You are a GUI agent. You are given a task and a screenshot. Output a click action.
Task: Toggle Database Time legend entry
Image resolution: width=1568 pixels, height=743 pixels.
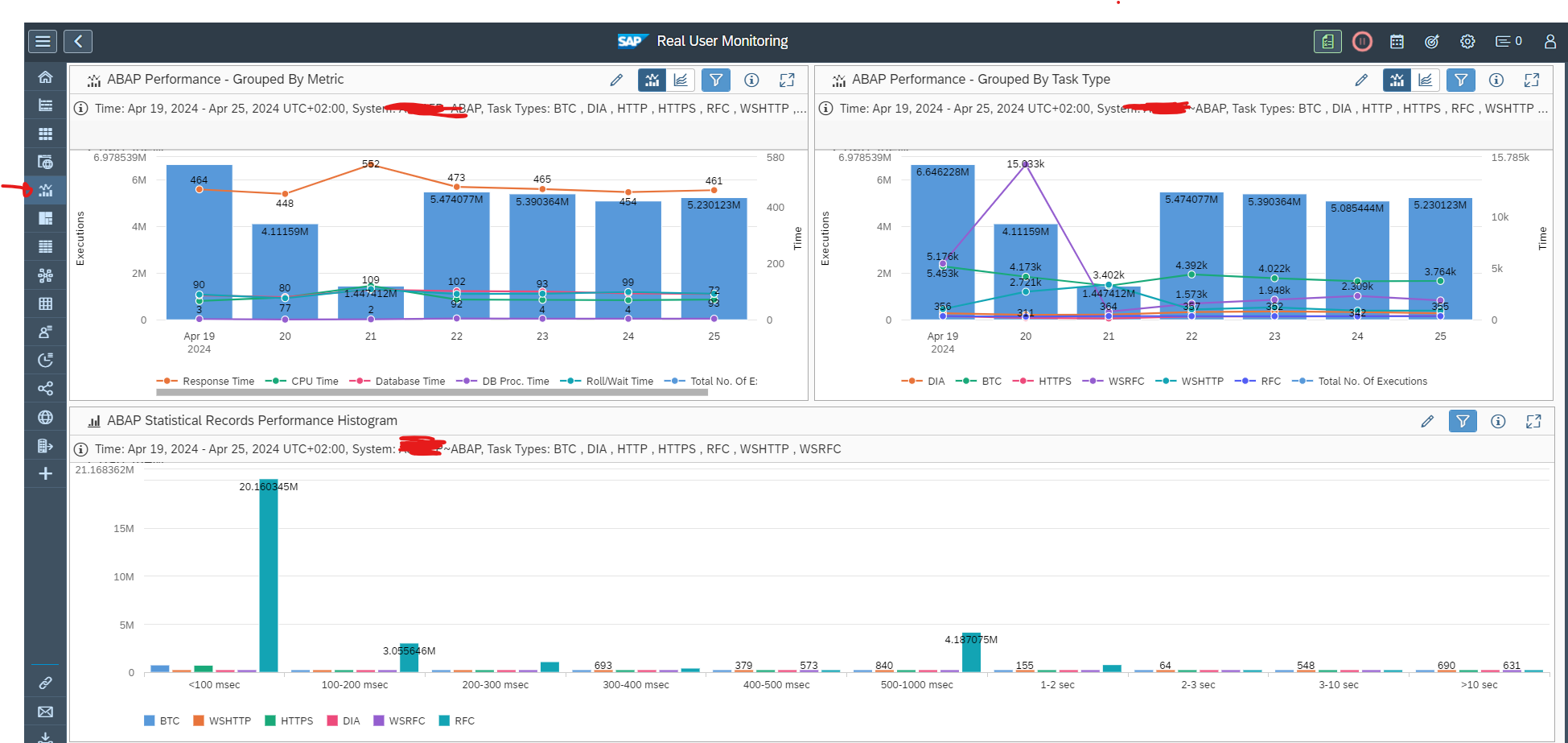point(397,382)
